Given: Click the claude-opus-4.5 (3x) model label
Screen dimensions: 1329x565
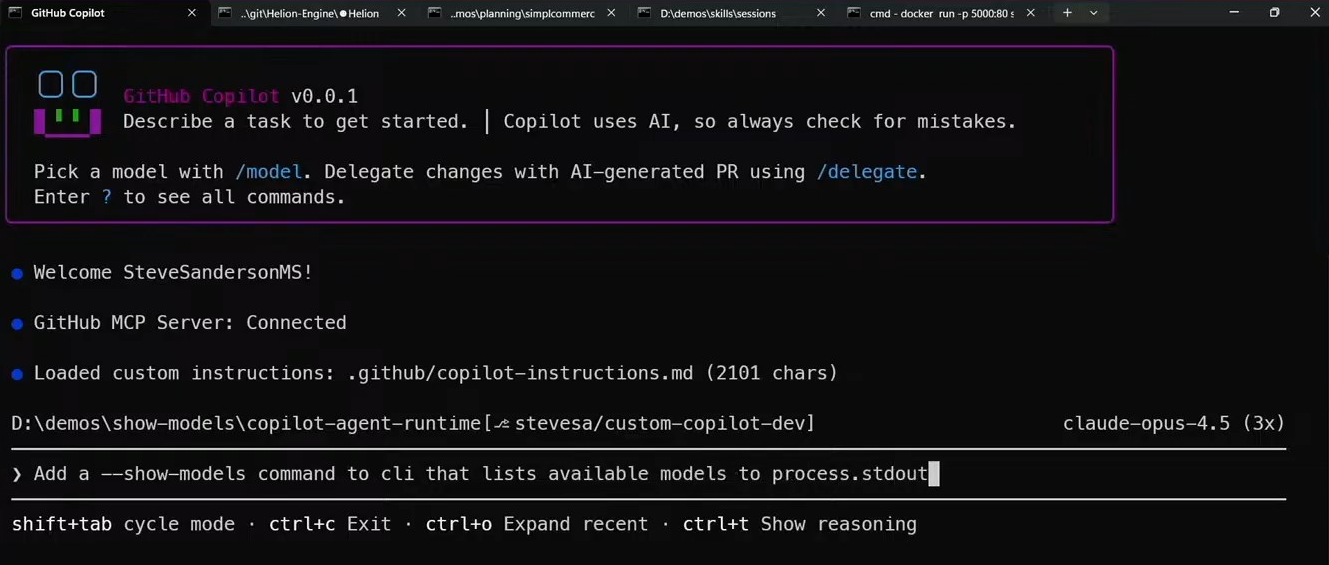Looking at the screenshot, I should coord(1174,424).
